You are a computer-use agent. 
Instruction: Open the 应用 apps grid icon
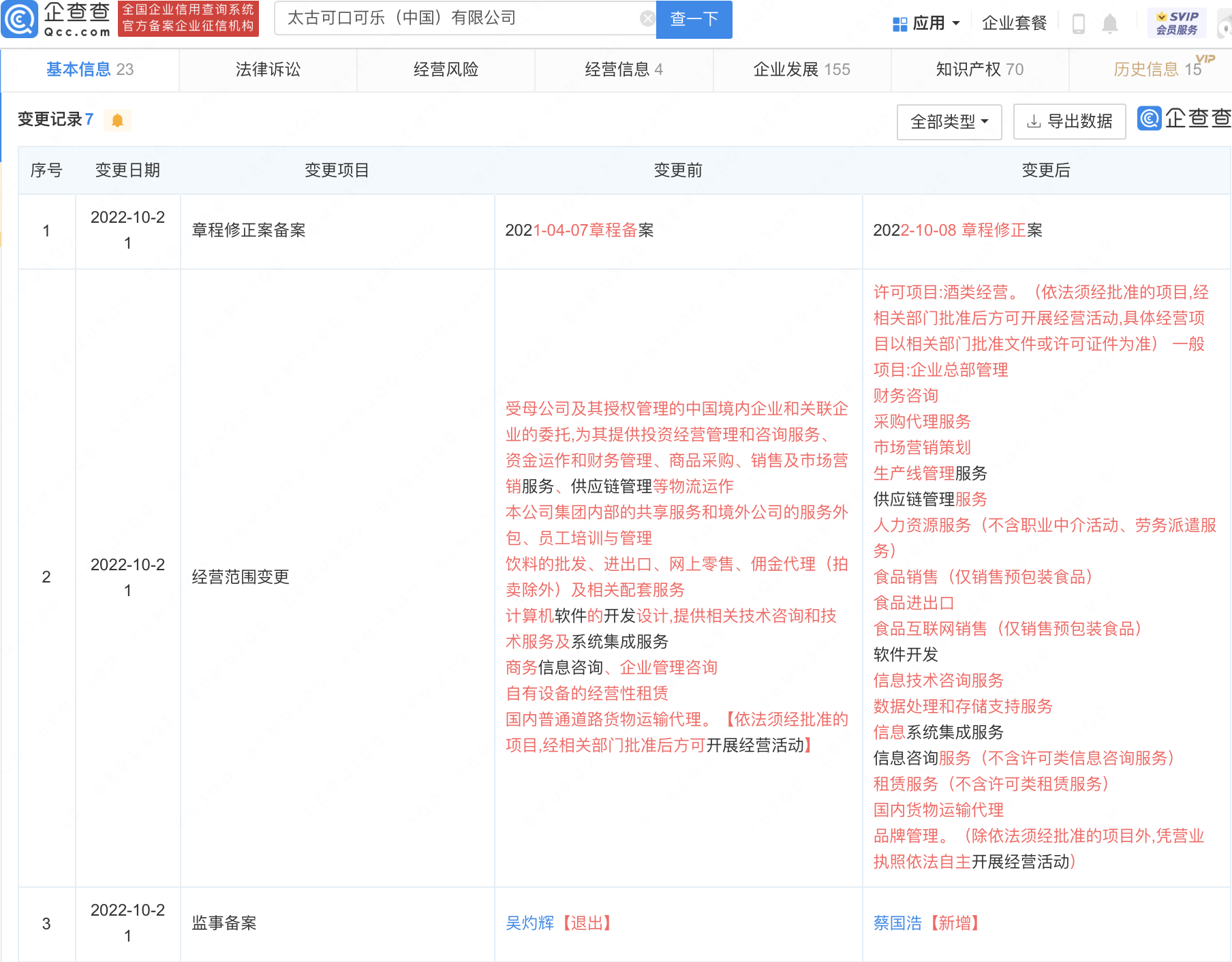pos(899,25)
